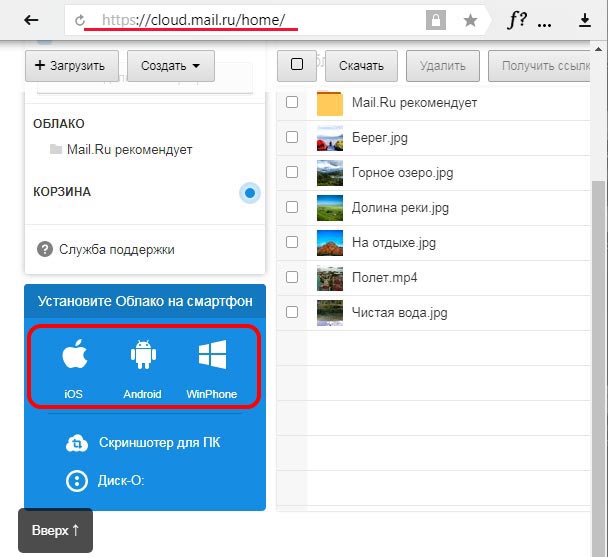Click the scrollbar up arrow
This screenshot has height=557, width=608.
[x=598, y=50]
